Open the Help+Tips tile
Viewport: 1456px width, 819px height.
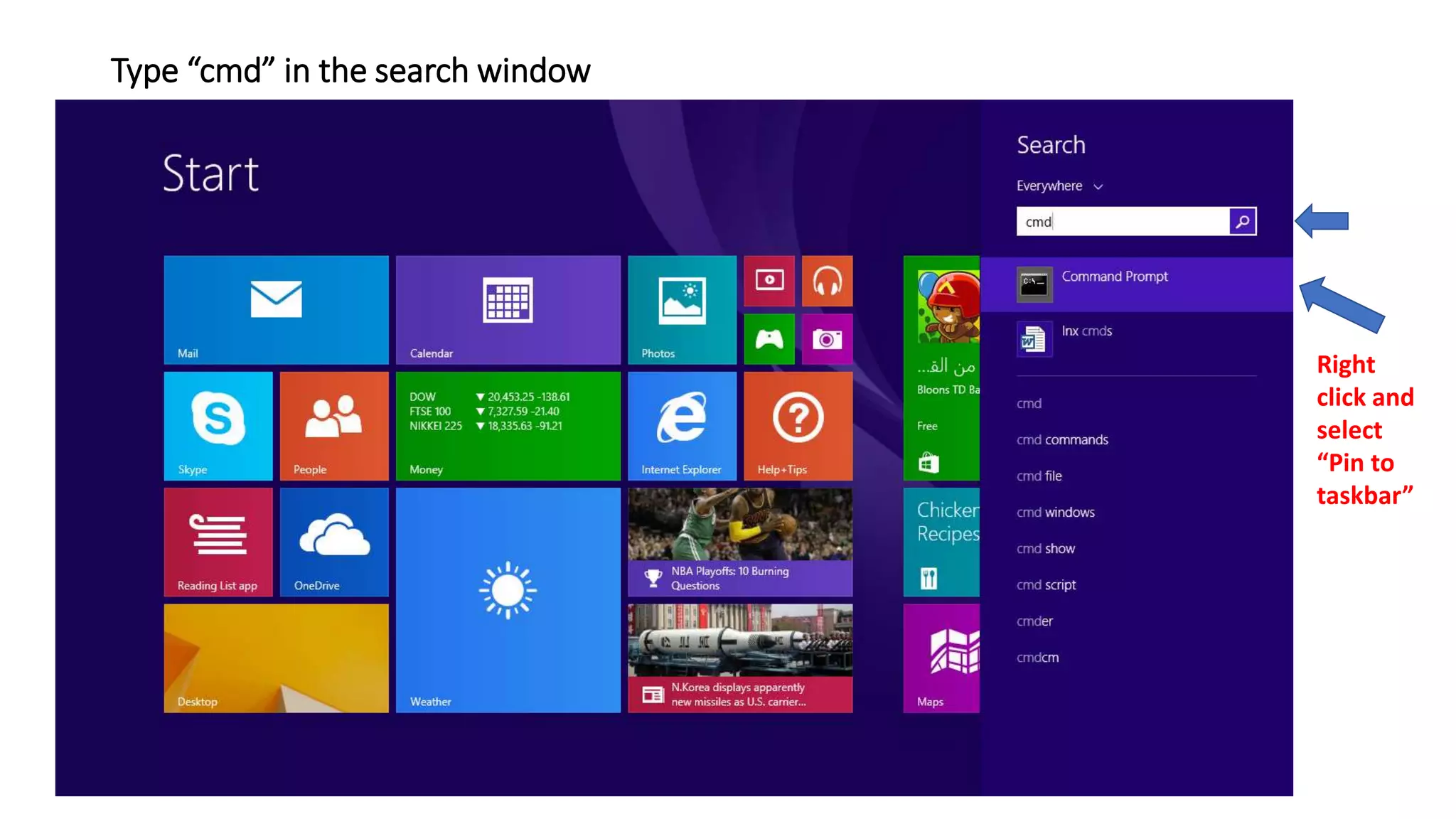[x=798, y=426]
